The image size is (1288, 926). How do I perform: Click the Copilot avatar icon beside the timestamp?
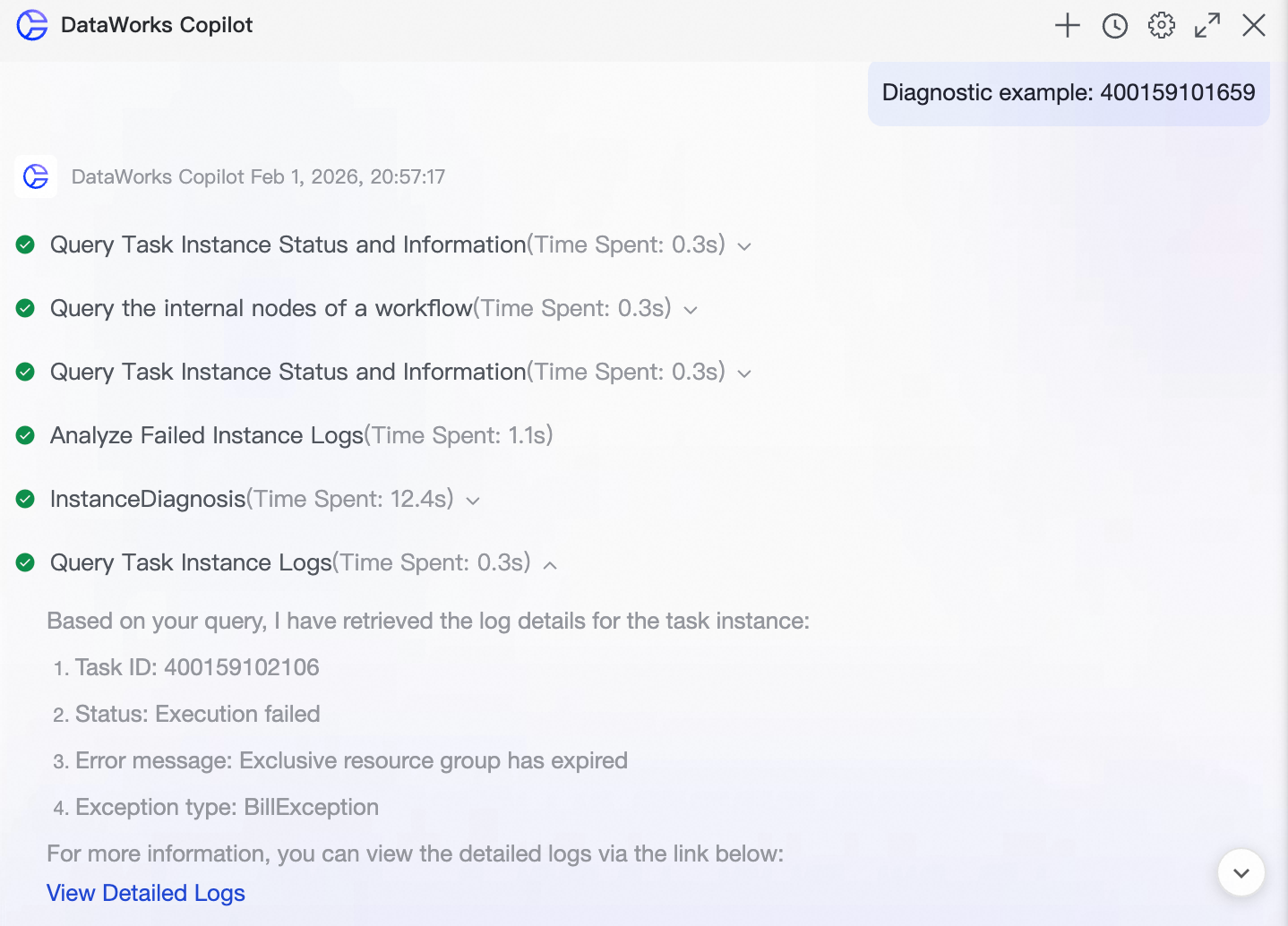[x=36, y=176]
